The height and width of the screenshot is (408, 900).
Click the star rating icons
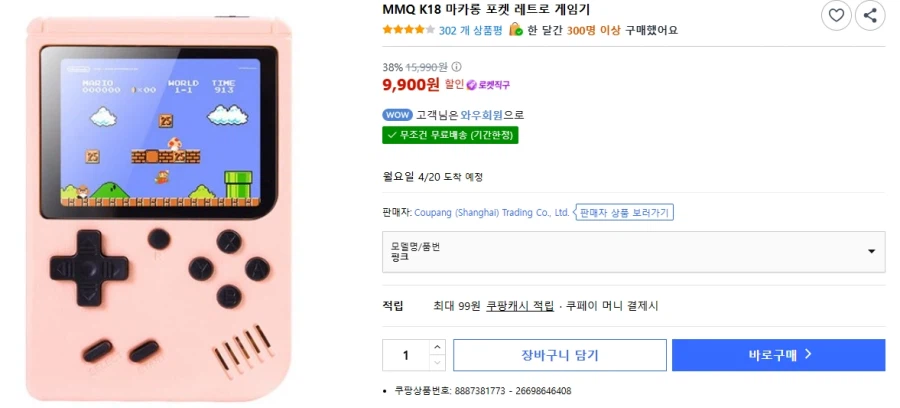408,30
